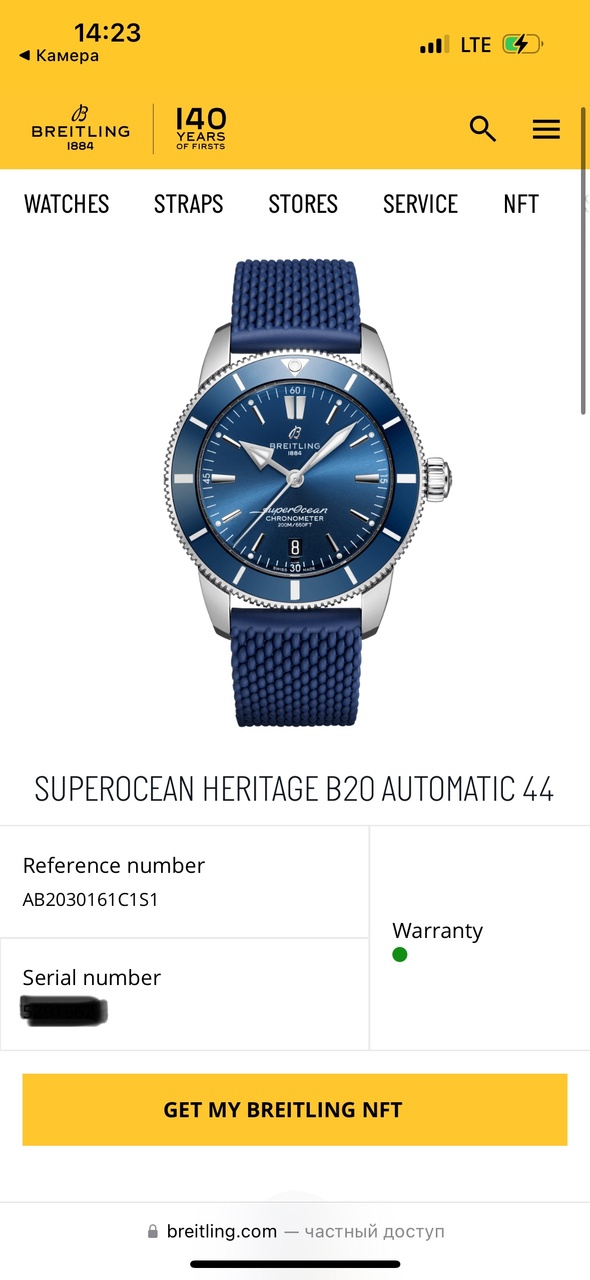This screenshot has height=1280, width=590.
Task: Tap the LTE signal bars indicator
Action: click(434, 45)
